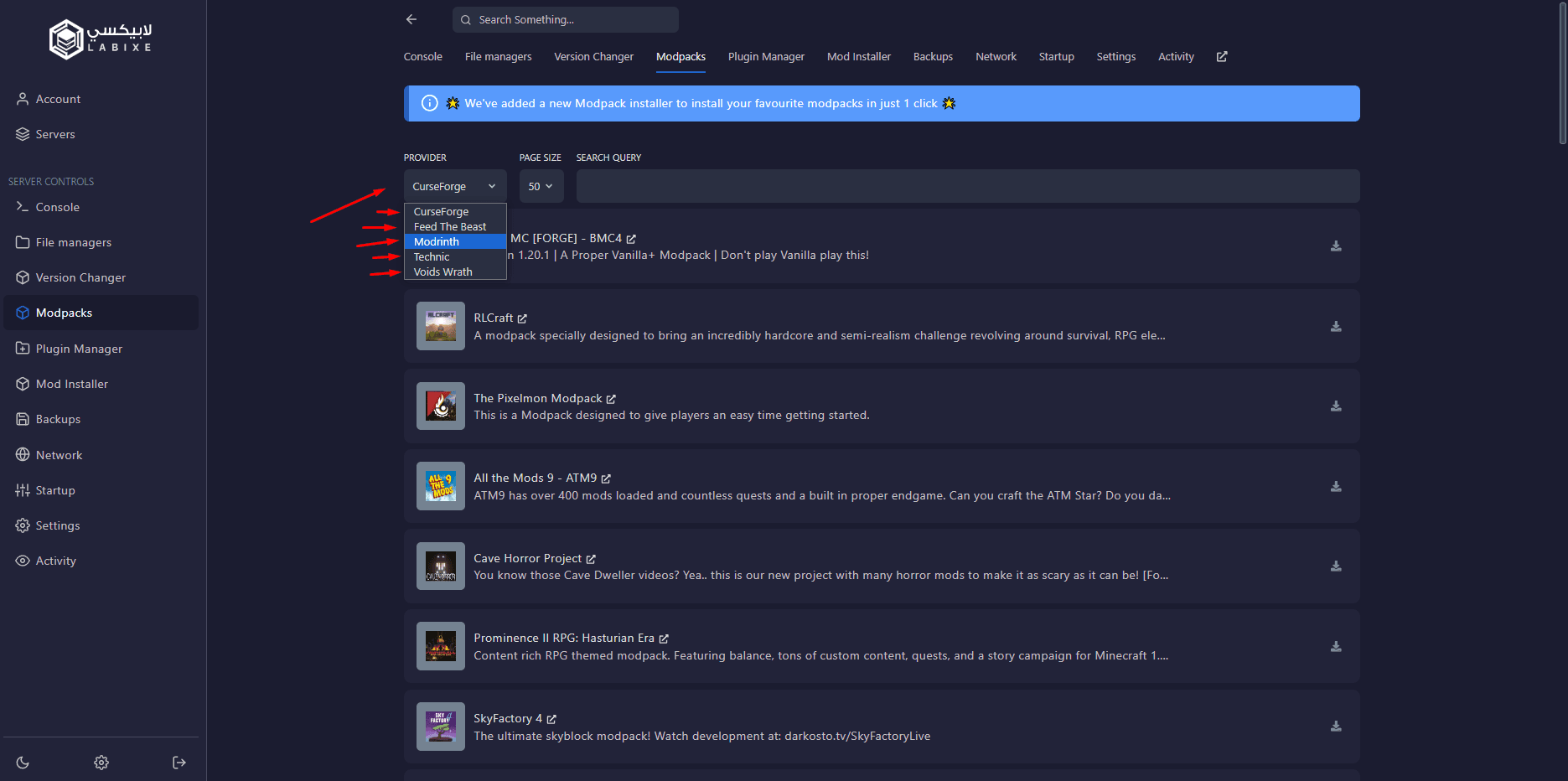Open Prominence II external link icon
This screenshot has width=1568, height=781.
[664, 639]
